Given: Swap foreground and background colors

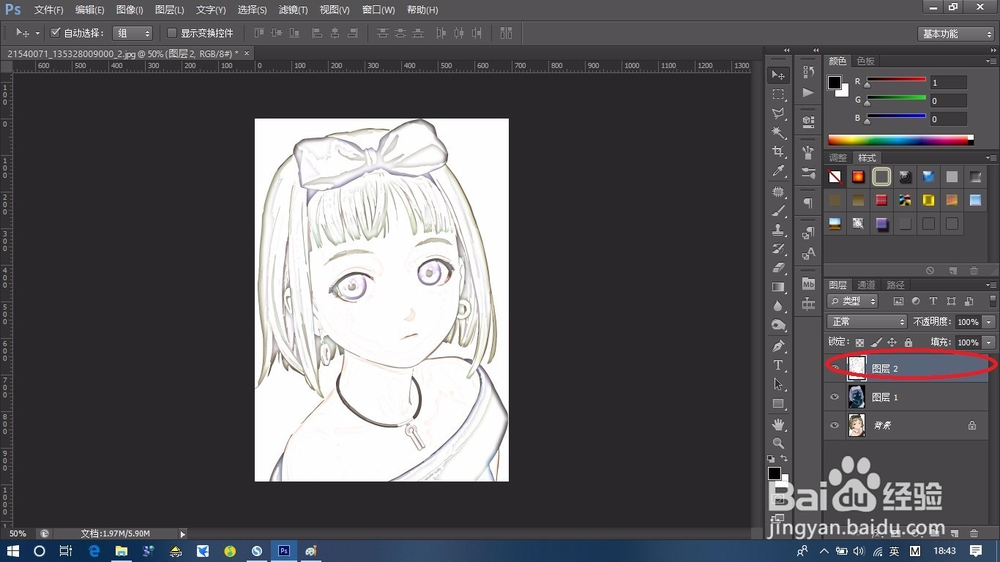Looking at the screenshot, I should pyautogui.click(x=784, y=459).
